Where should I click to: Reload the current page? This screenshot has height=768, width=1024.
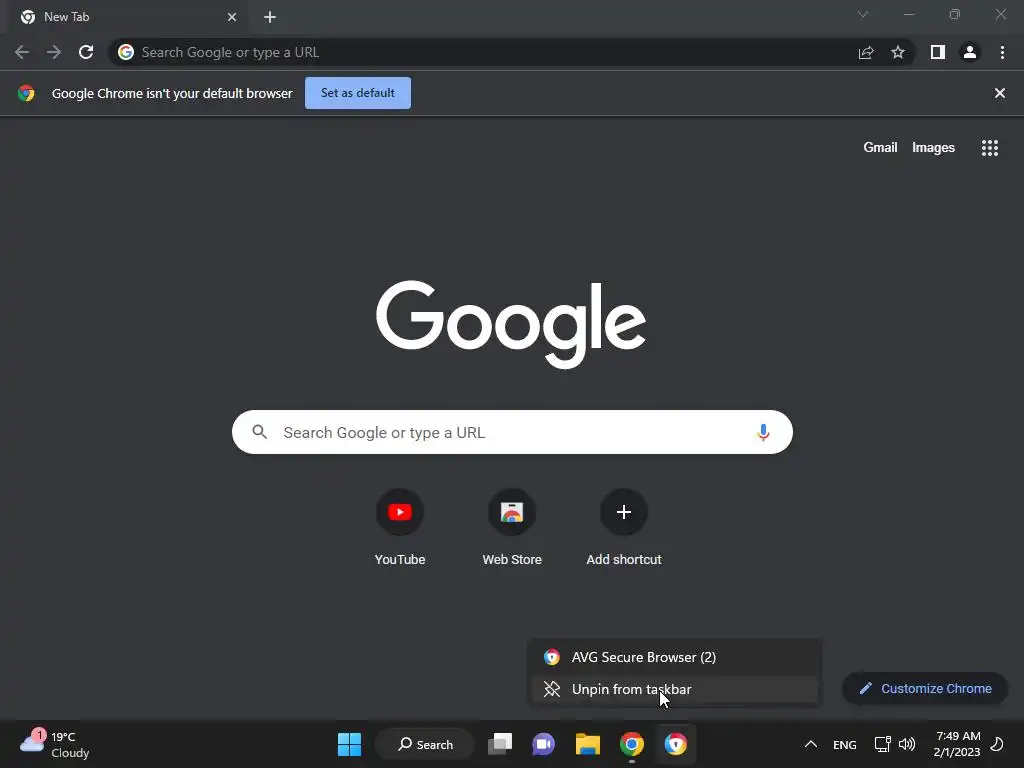coord(86,52)
